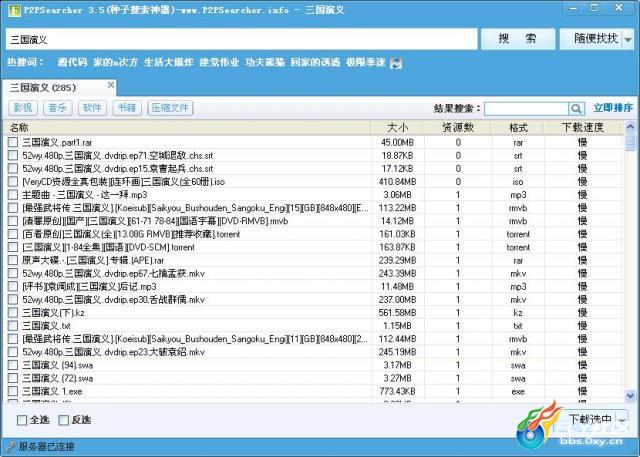Click the 搜索 search button
This screenshot has height=457, width=640.
click(x=518, y=39)
